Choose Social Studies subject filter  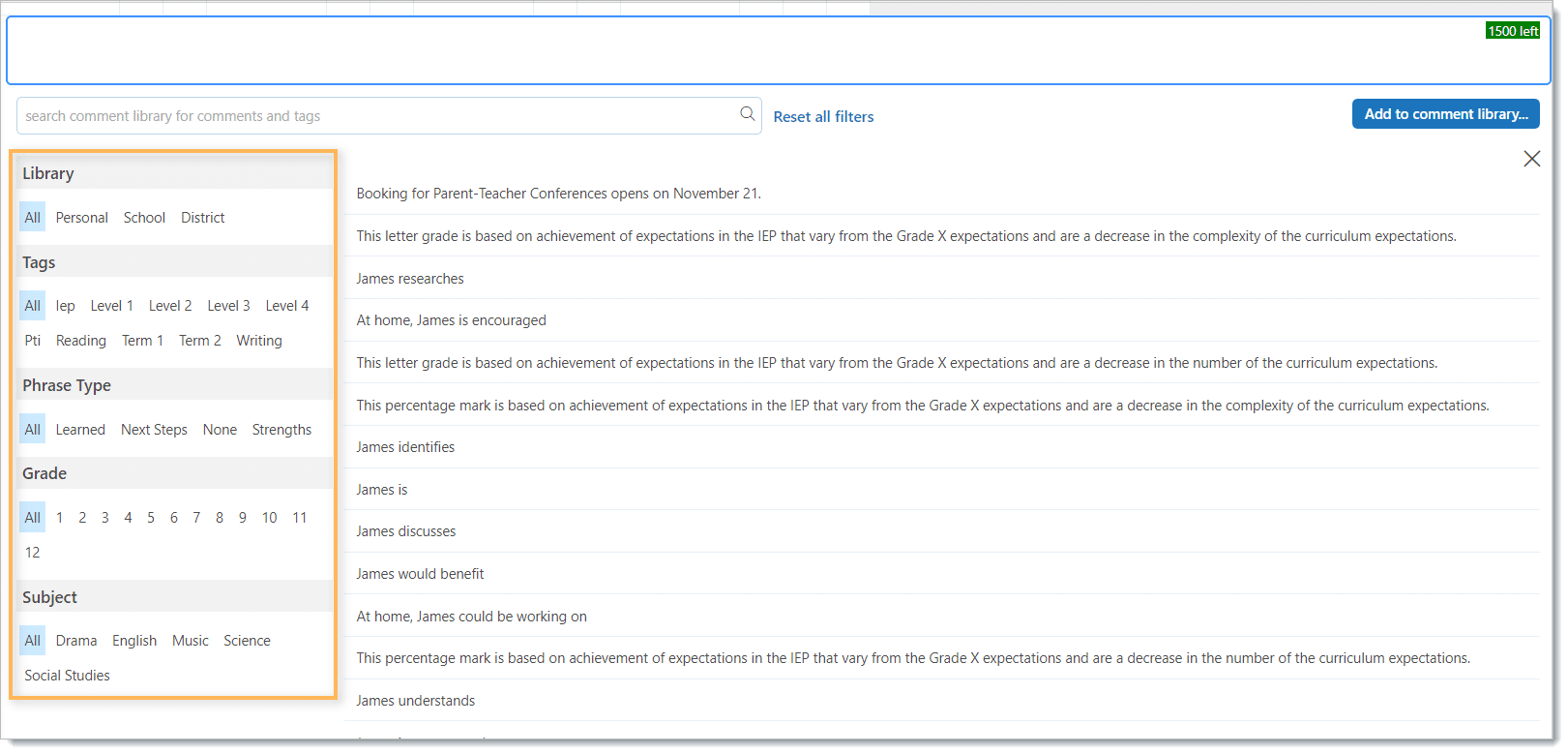click(x=67, y=676)
